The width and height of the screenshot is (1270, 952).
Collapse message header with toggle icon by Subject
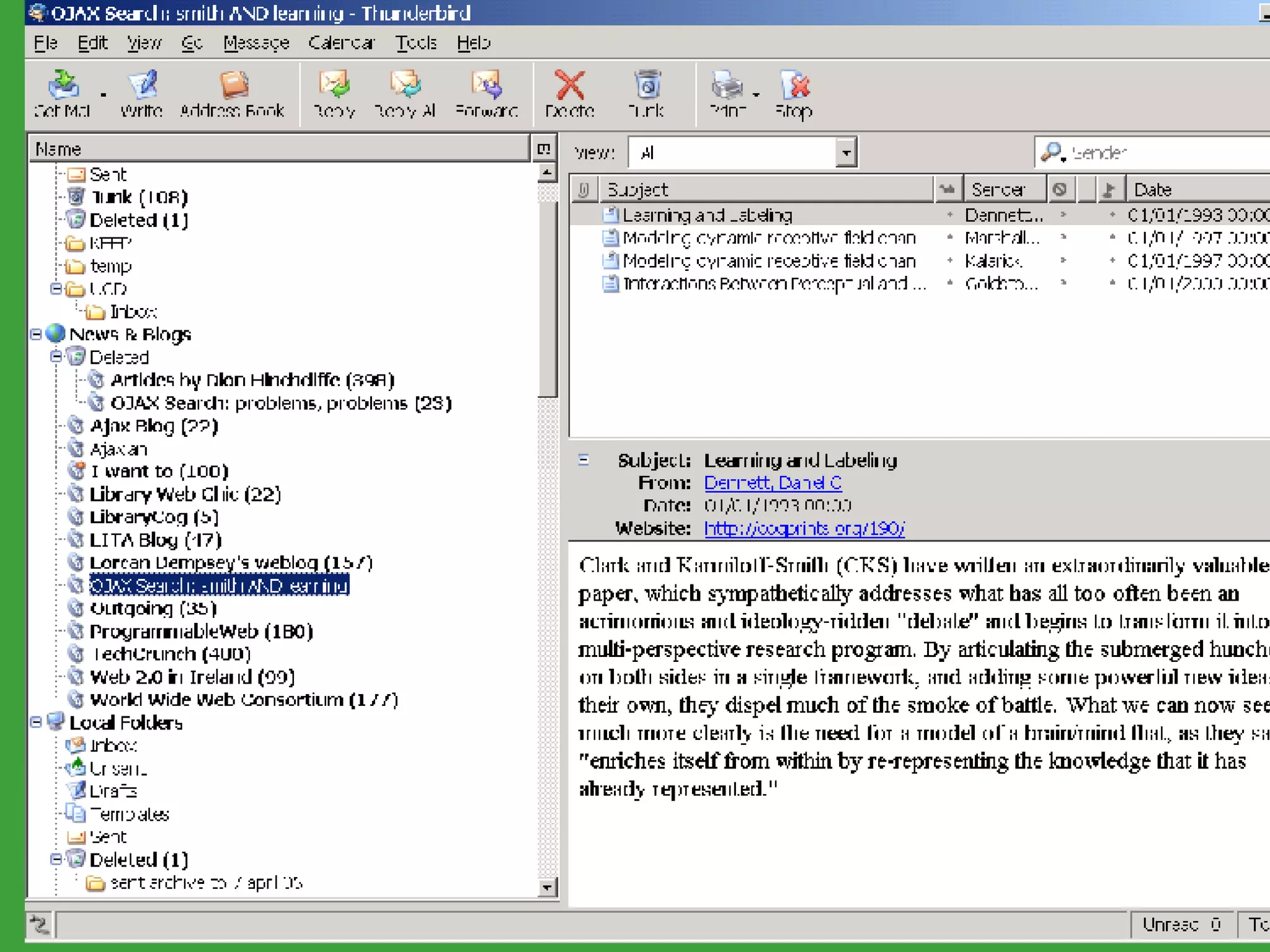[x=584, y=460]
